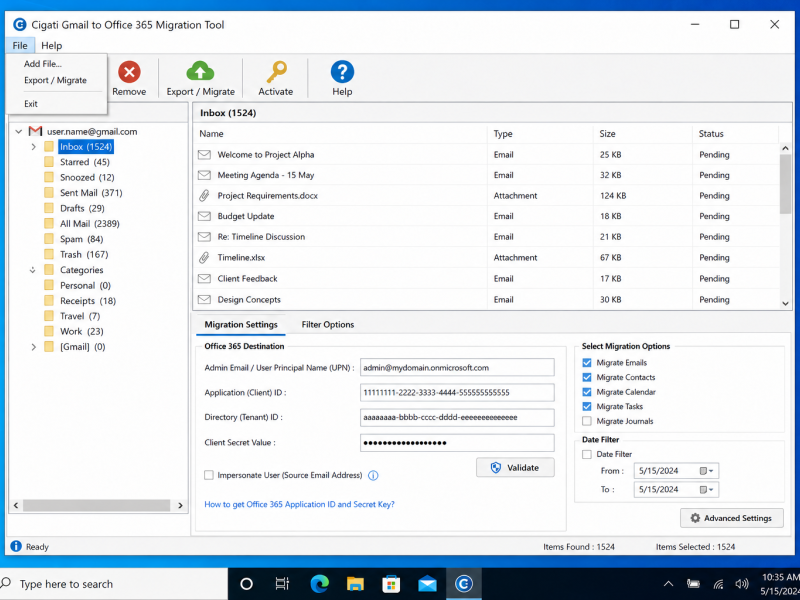Screen dimensions: 800x600
Task: Click the info icon beside Ready status
Action: point(16,546)
